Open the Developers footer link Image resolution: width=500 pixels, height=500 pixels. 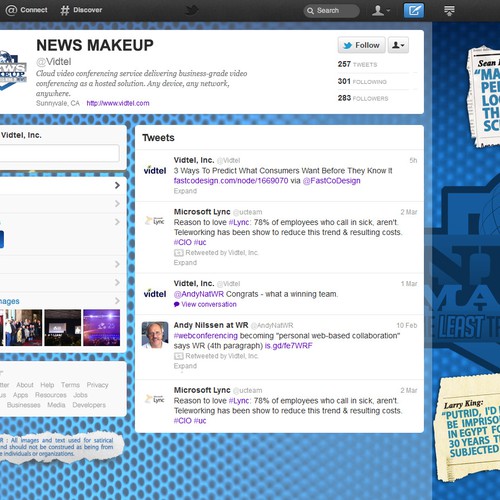coord(89,405)
